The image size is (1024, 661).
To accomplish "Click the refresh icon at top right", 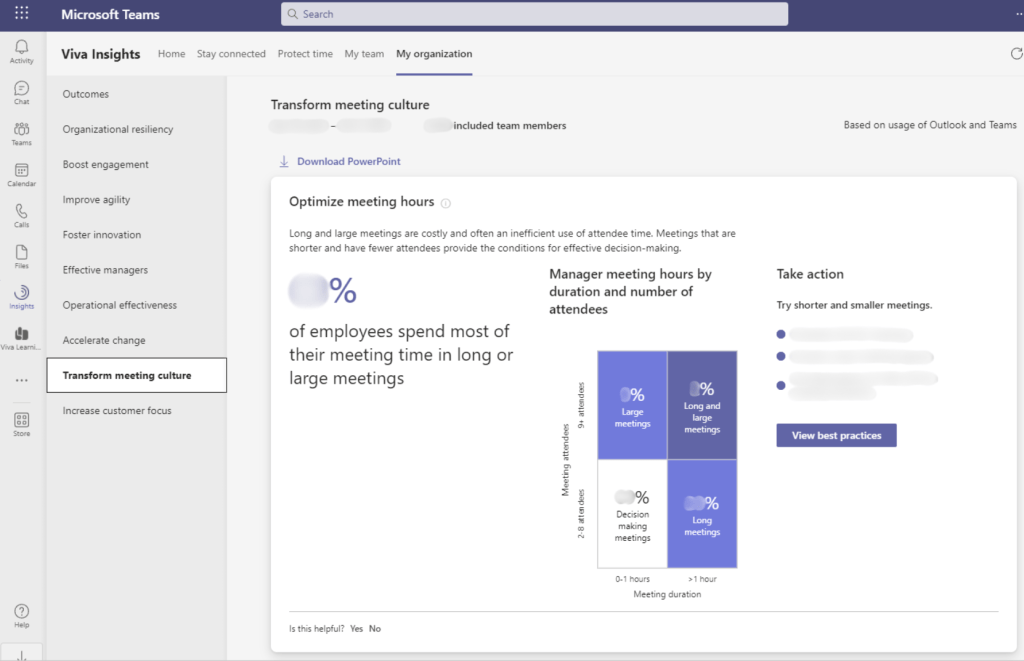I will click(1017, 54).
